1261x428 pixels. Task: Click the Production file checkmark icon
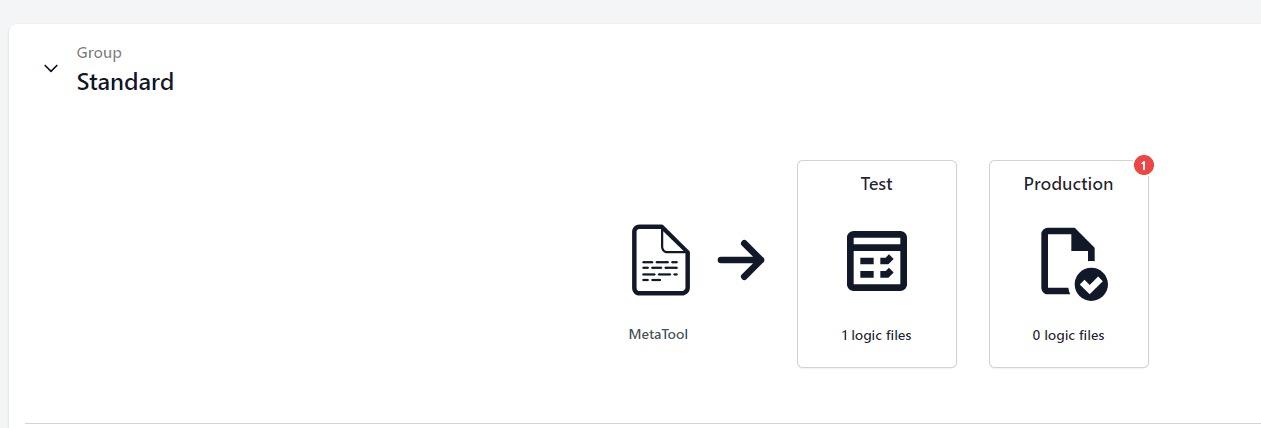pos(1068,262)
